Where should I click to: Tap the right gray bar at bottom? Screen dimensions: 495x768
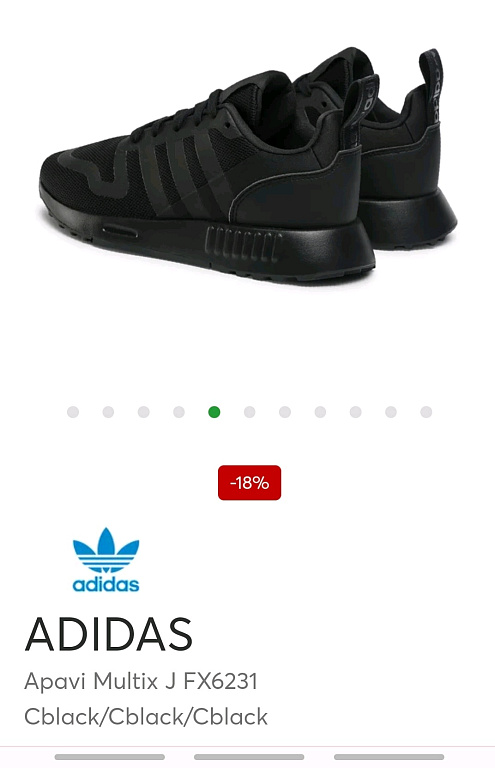point(389,757)
